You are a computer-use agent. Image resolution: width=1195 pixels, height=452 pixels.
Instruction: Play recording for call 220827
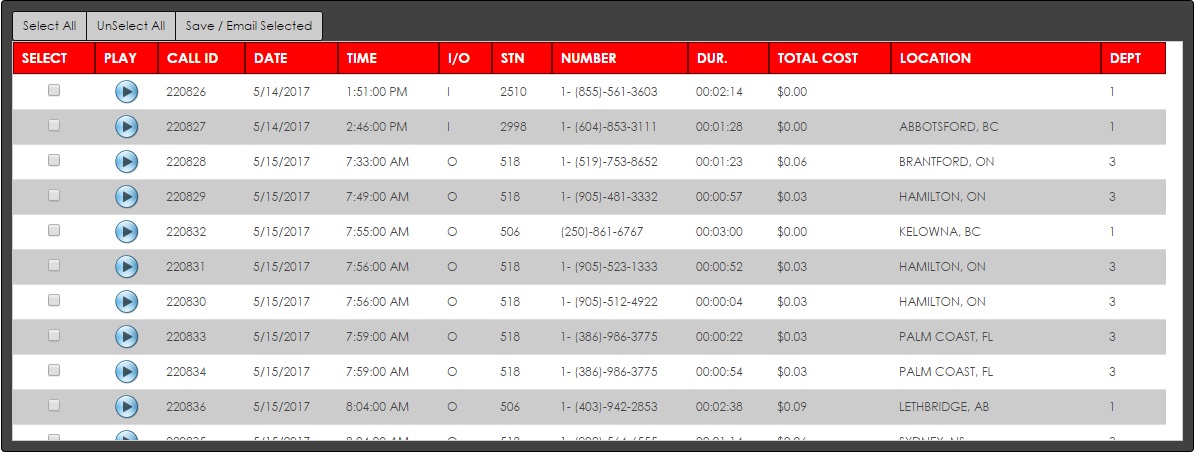pyautogui.click(x=126, y=127)
